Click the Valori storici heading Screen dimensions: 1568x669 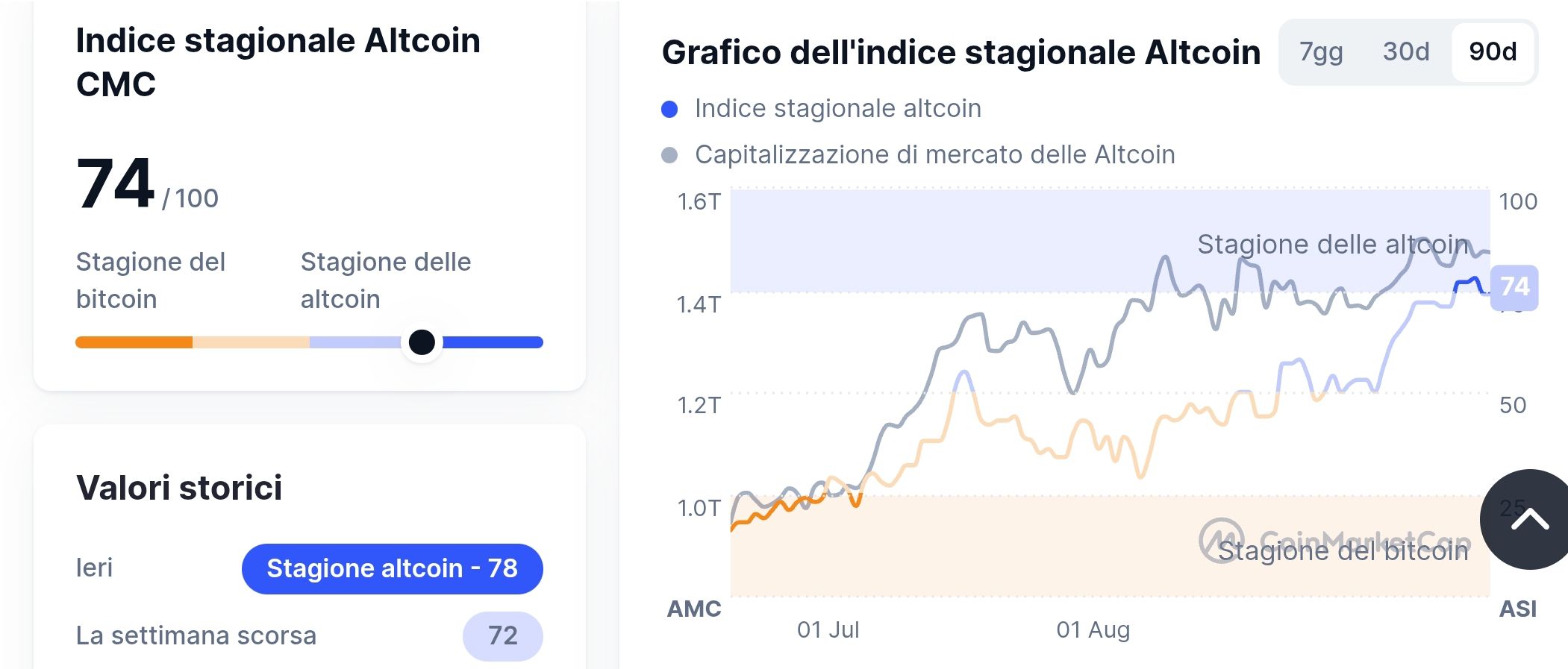(x=179, y=488)
